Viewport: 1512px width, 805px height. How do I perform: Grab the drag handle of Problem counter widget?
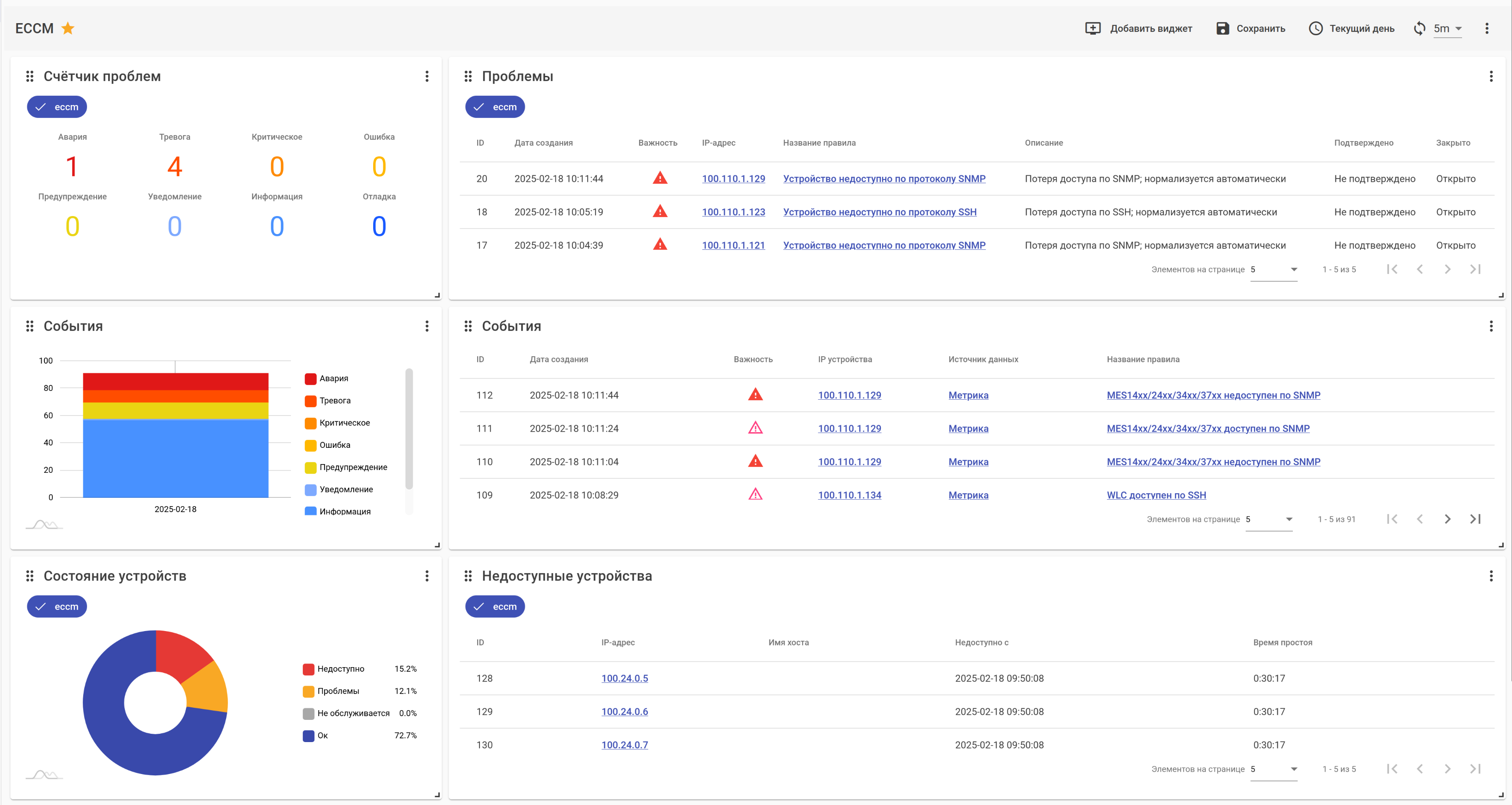(30, 76)
